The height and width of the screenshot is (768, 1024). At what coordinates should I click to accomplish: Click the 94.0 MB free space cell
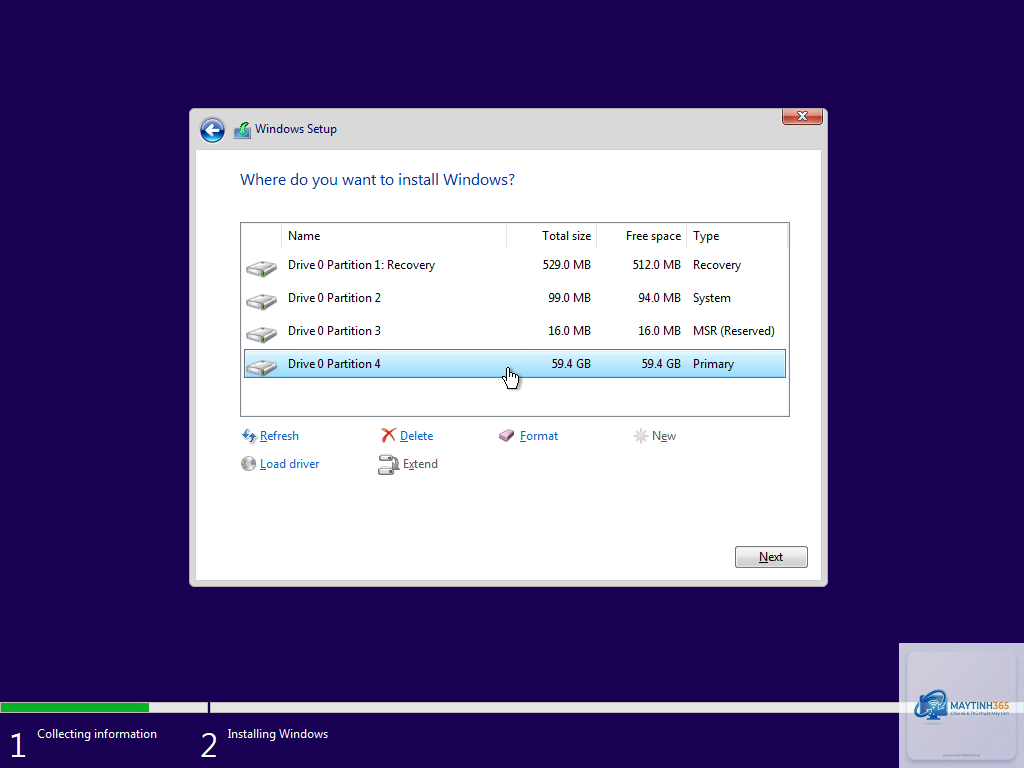coord(659,298)
